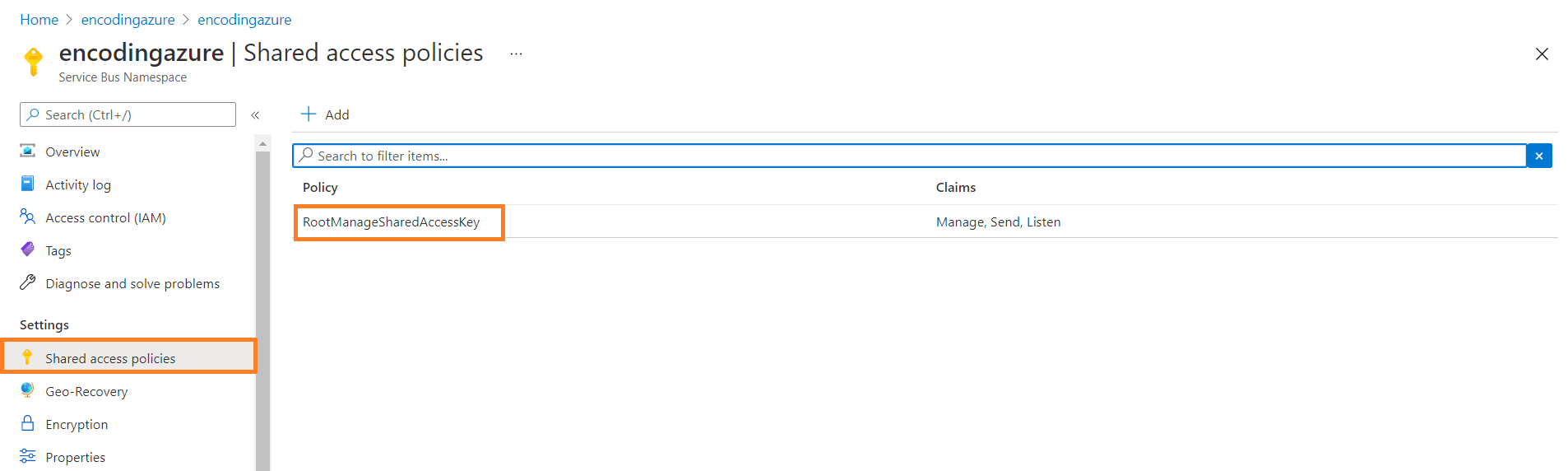Open the ellipsis more options menu
The height and width of the screenshot is (471, 1568).
pyautogui.click(x=516, y=54)
